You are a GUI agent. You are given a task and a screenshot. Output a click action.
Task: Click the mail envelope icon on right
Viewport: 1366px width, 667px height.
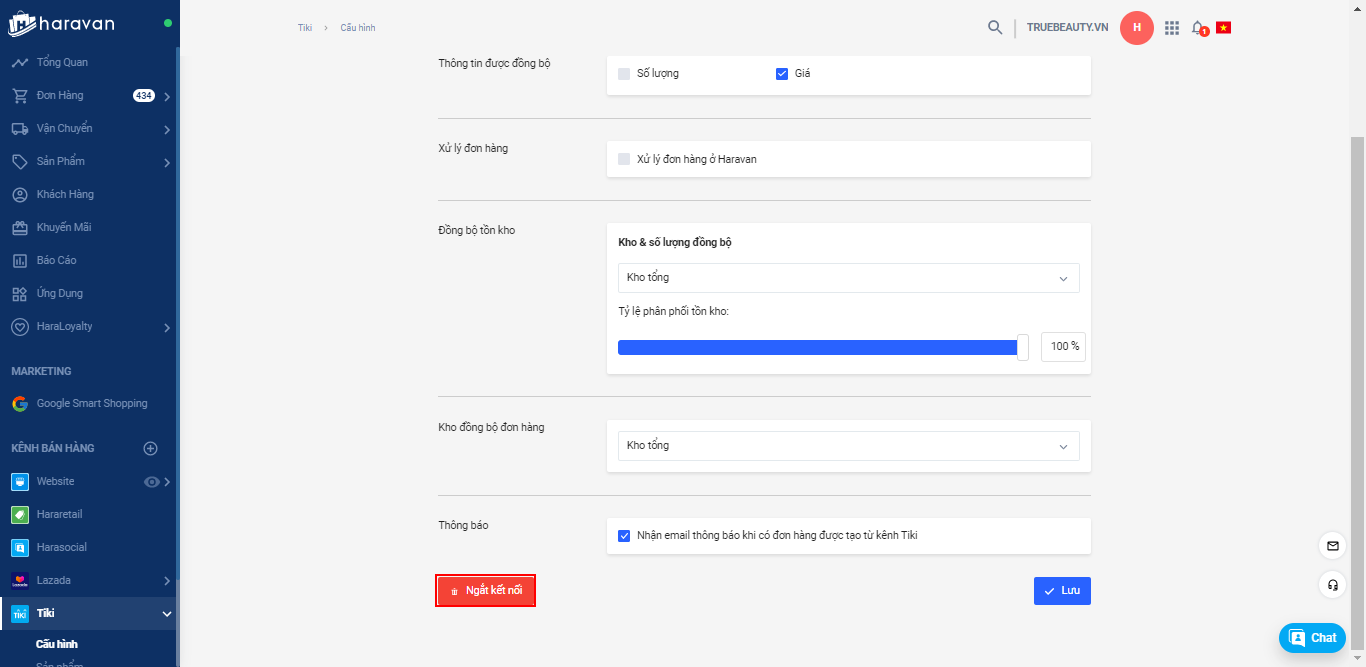pyautogui.click(x=1332, y=546)
